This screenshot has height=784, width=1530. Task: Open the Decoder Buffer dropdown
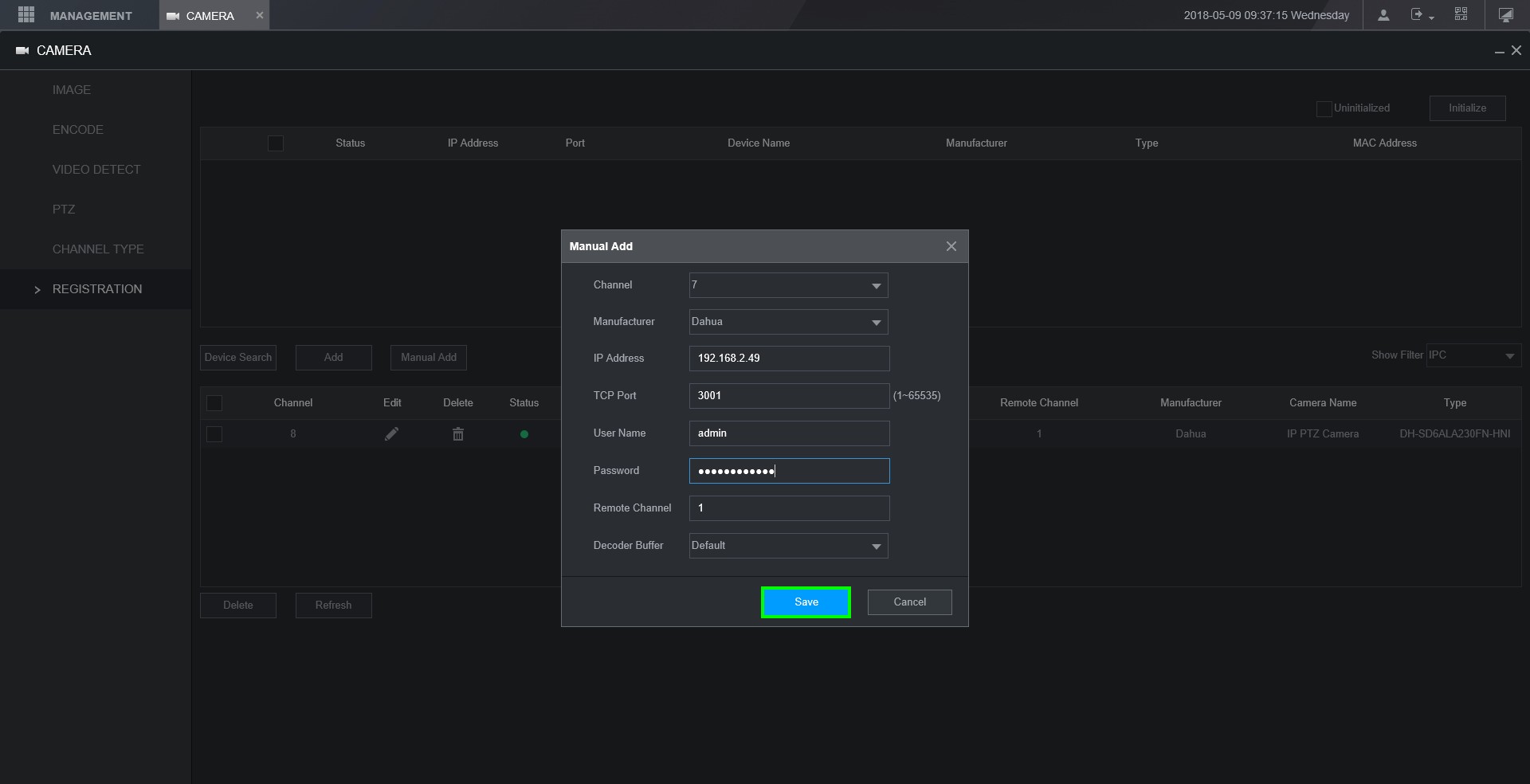tap(788, 546)
